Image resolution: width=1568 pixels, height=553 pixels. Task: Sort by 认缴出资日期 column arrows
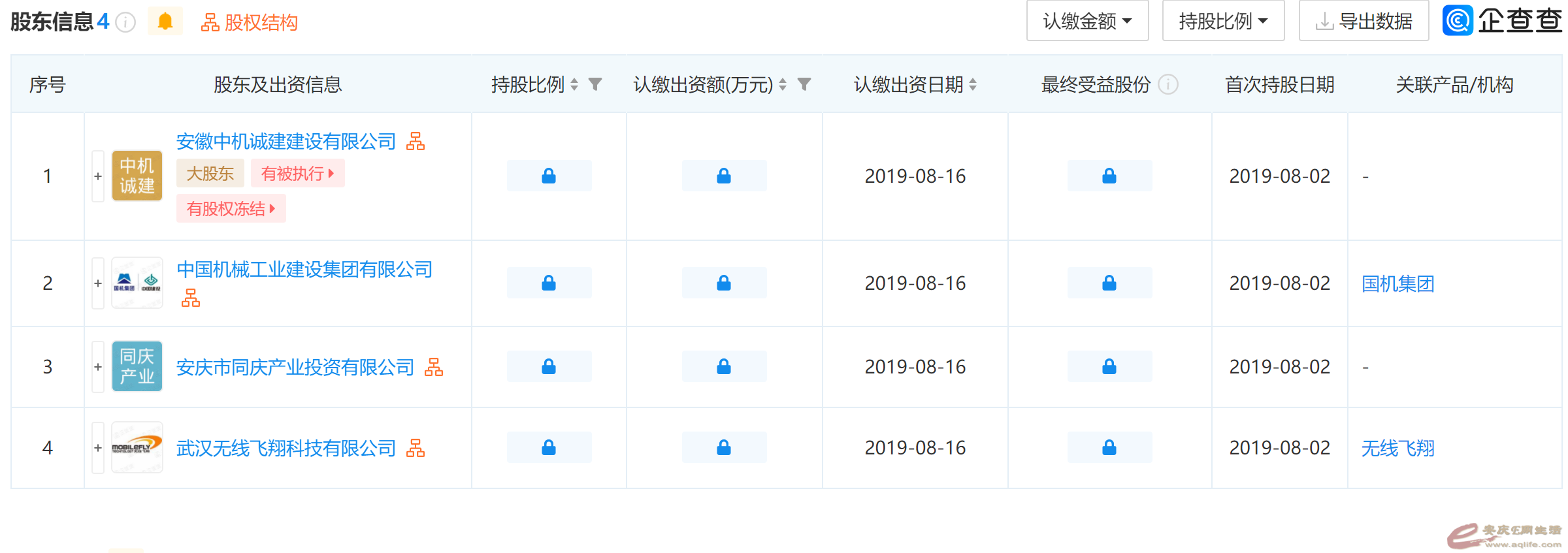coord(973,84)
